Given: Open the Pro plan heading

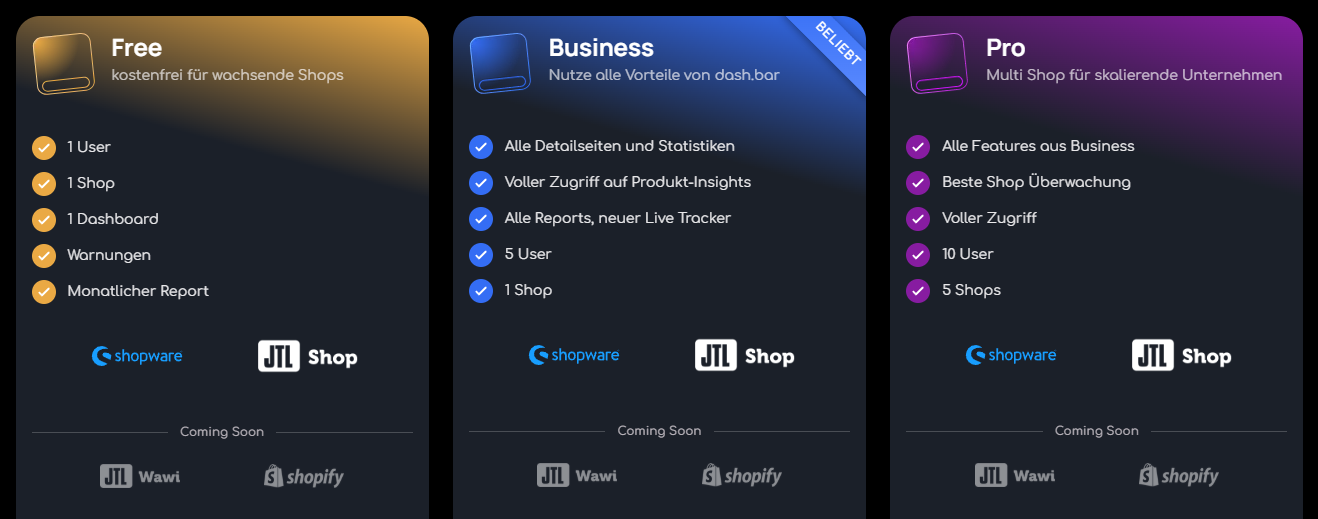Looking at the screenshot, I should (1005, 47).
